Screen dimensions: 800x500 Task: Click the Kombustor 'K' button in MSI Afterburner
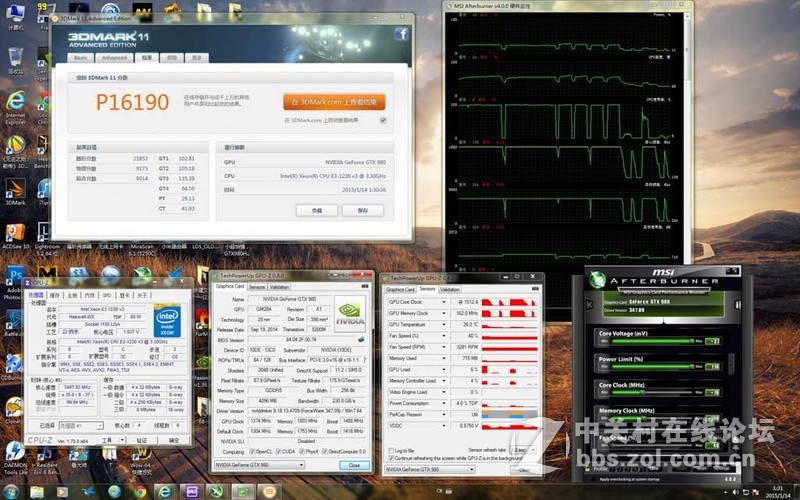point(590,305)
